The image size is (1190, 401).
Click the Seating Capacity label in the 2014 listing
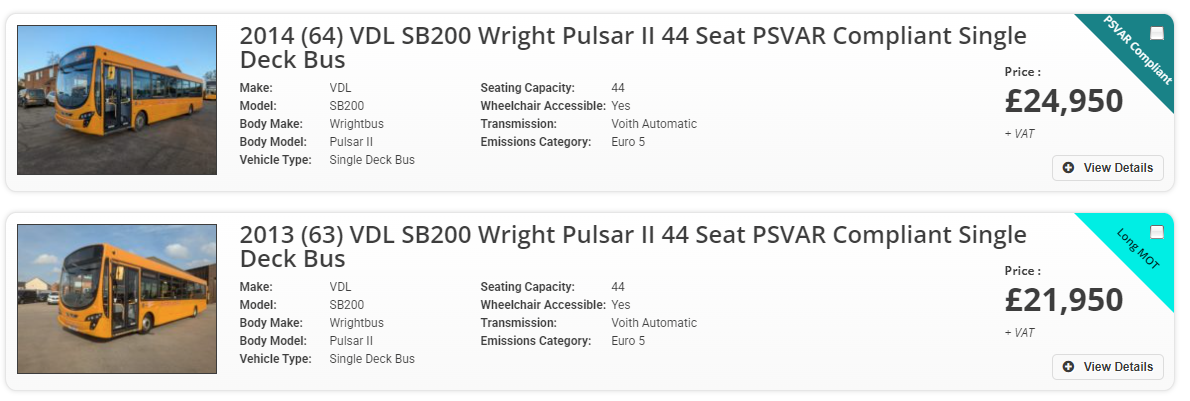(x=527, y=88)
